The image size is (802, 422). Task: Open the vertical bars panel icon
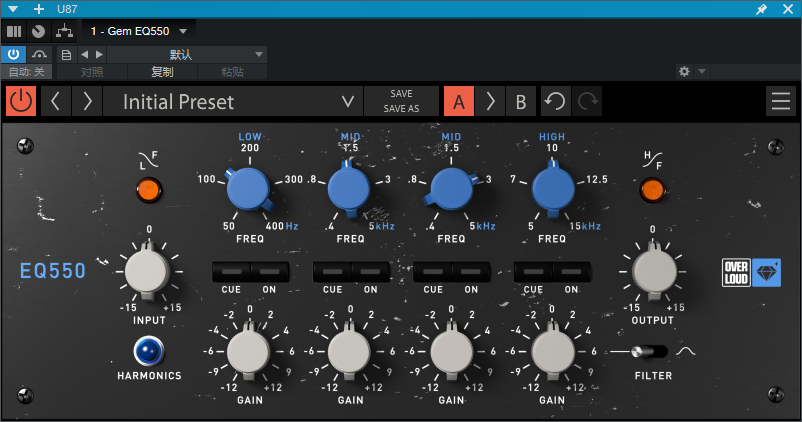click(x=14, y=31)
